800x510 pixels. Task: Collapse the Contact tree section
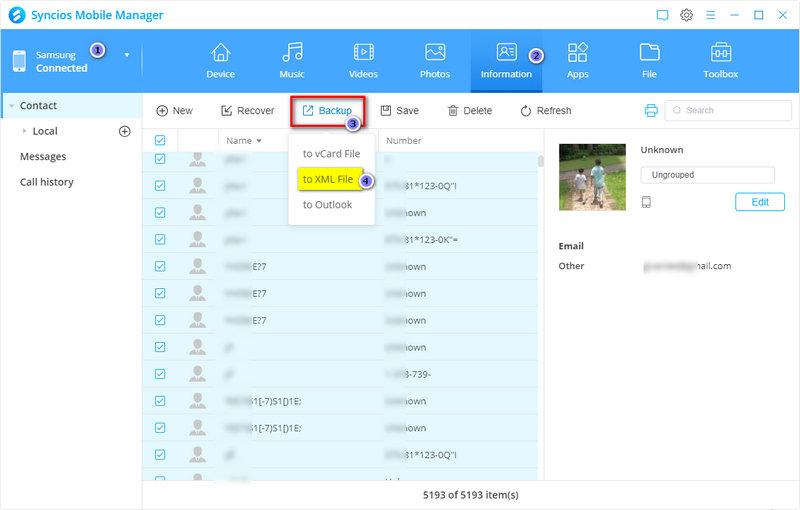(12, 106)
